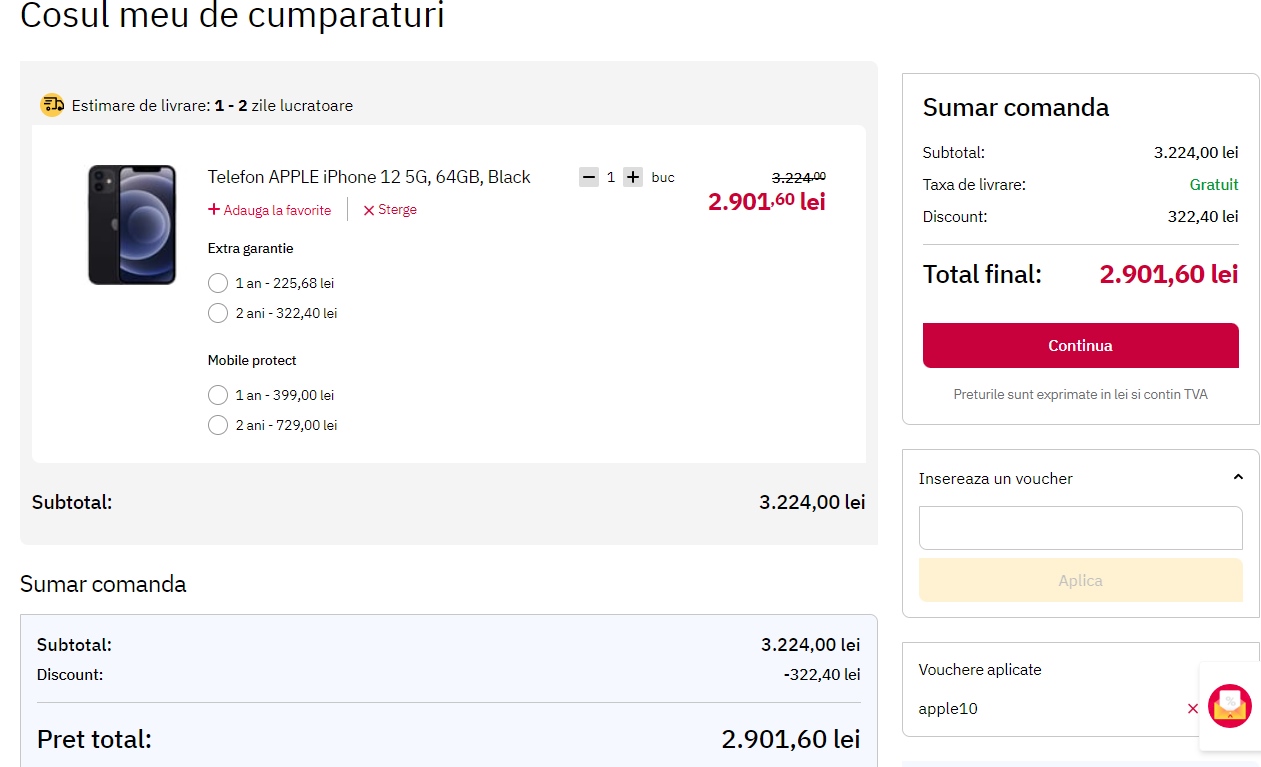Delete product with Sterge link
The height and width of the screenshot is (767, 1261).
(390, 210)
